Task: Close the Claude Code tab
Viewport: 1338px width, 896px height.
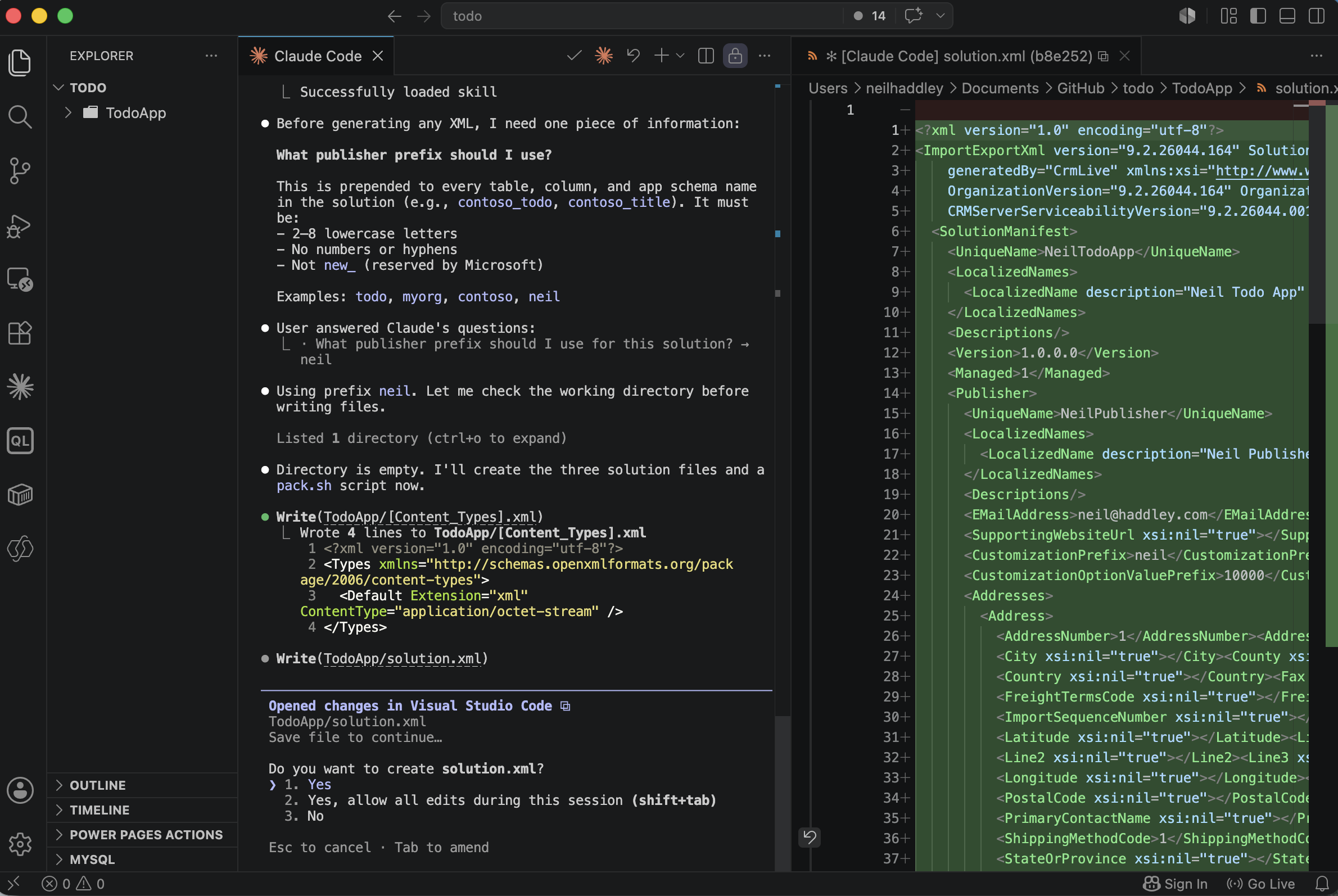Action: click(378, 56)
